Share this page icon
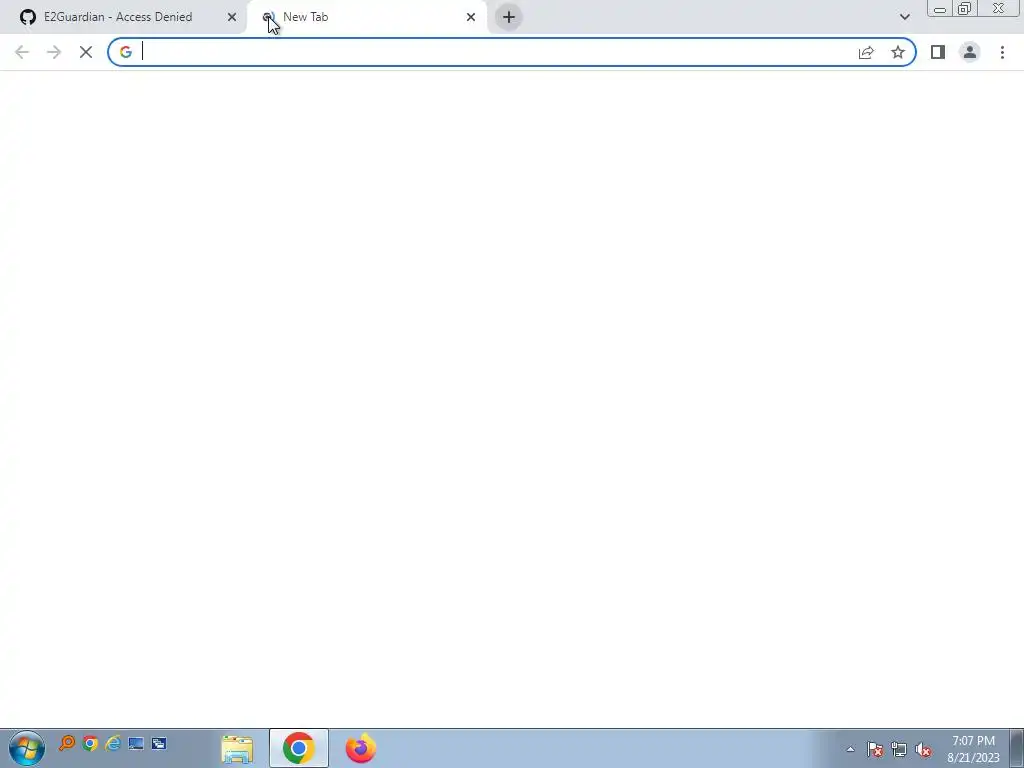 tap(866, 52)
